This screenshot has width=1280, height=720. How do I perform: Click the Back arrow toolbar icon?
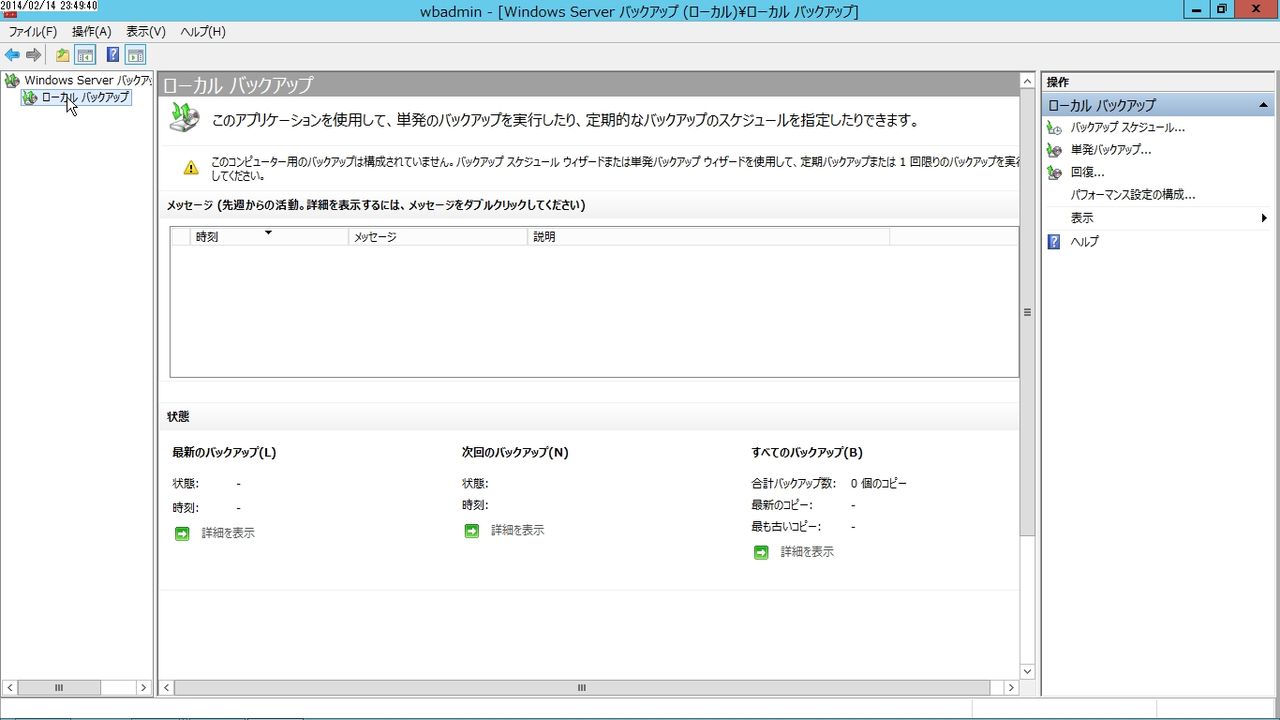(12, 55)
